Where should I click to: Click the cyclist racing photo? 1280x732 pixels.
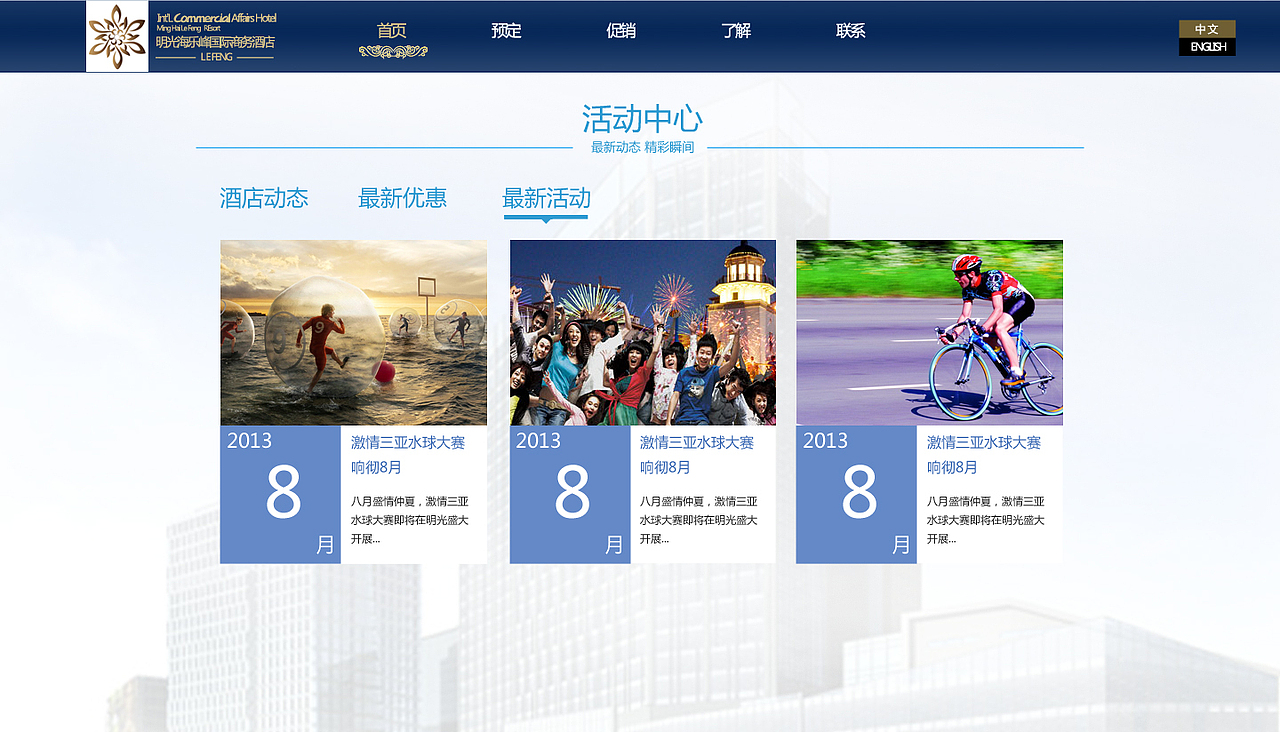click(x=929, y=331)
